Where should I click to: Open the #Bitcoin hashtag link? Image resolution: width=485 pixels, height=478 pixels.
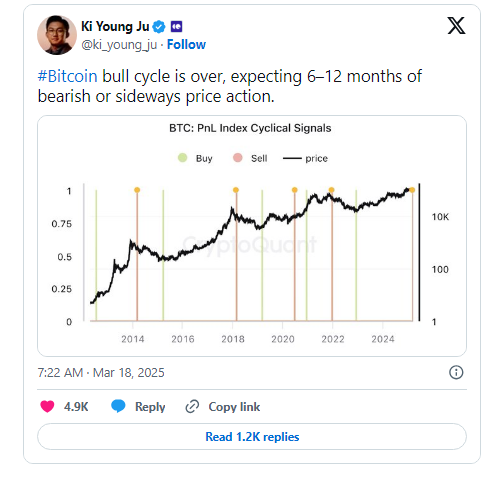click(68, 76)
